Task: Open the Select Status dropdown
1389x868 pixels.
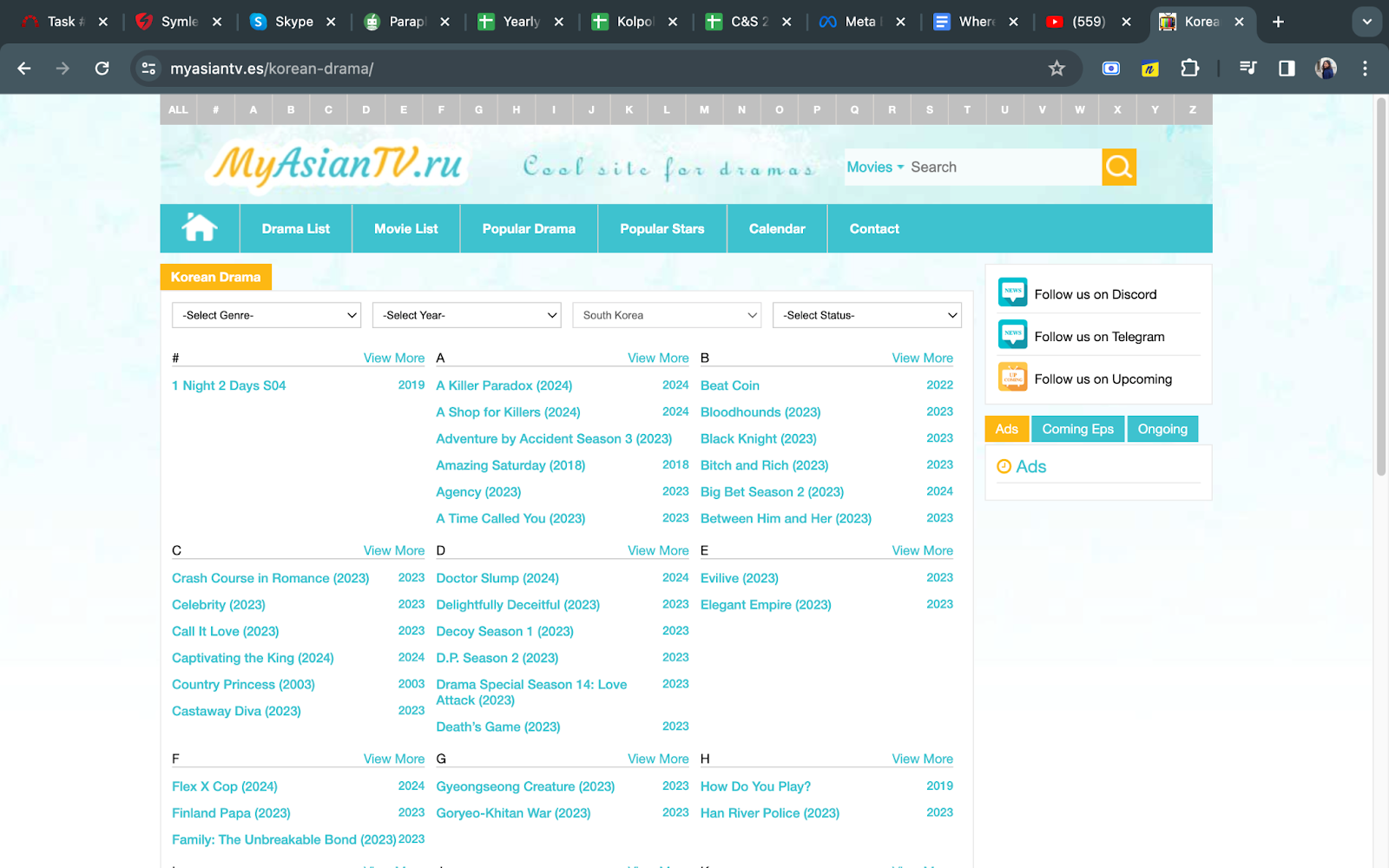Action: (867, 315)
